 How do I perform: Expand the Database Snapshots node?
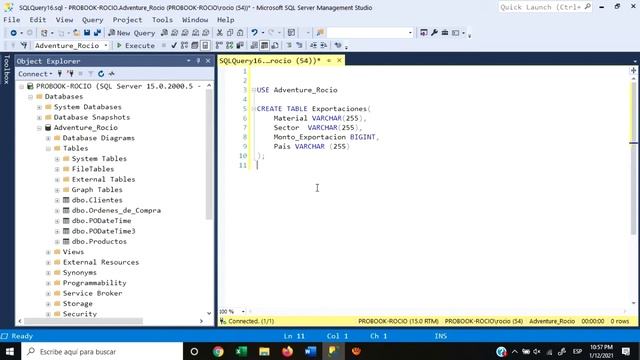coord(39,117)
